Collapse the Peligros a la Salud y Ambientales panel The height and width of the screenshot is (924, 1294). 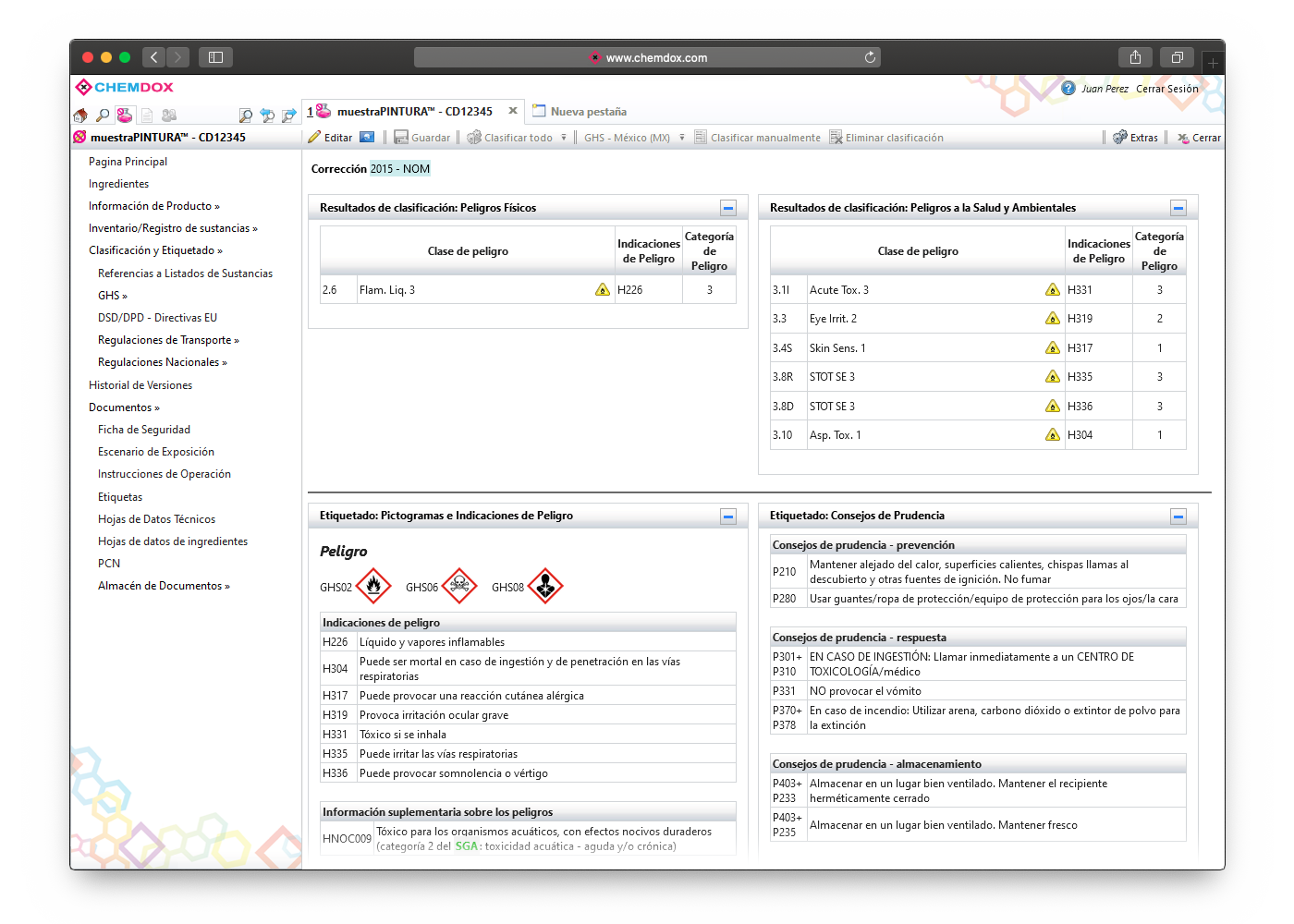(1178, 208)
